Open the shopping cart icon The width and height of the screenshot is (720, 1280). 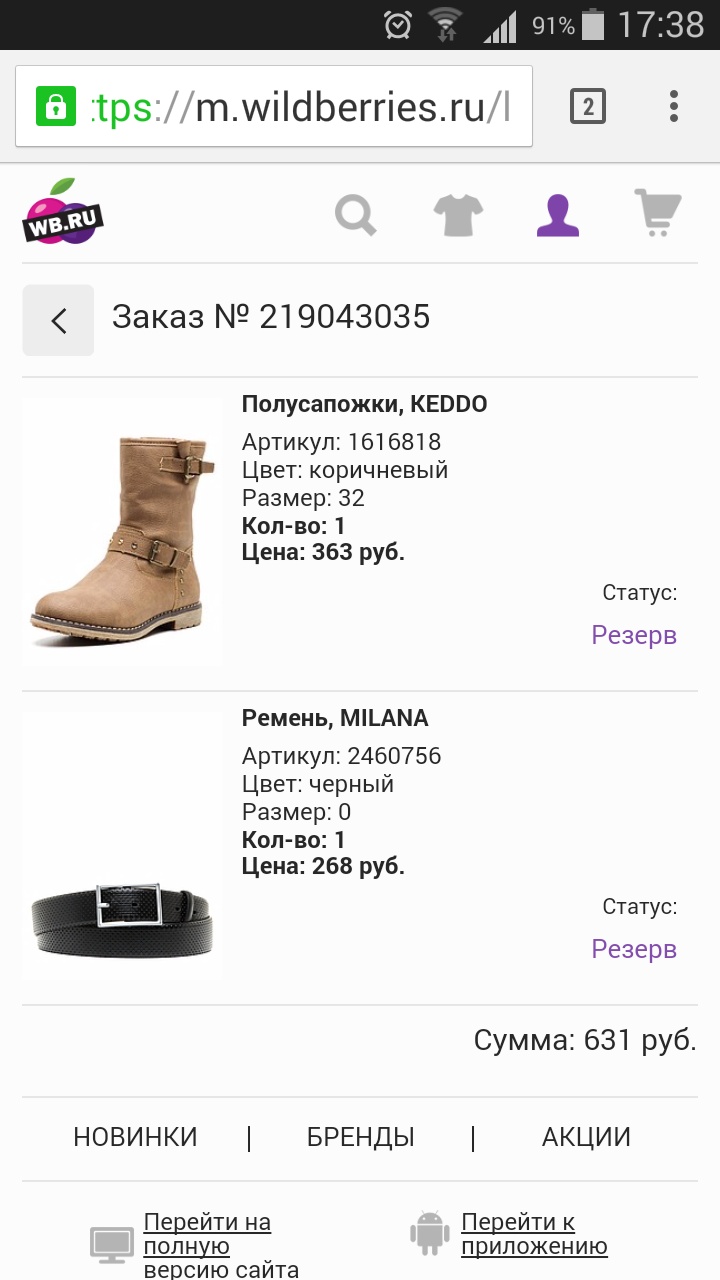point(657,213)
